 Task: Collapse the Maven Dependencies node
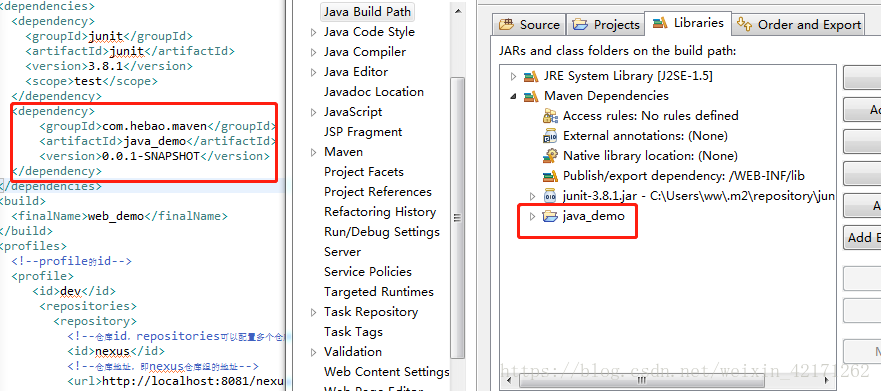[x=513, y=96]
